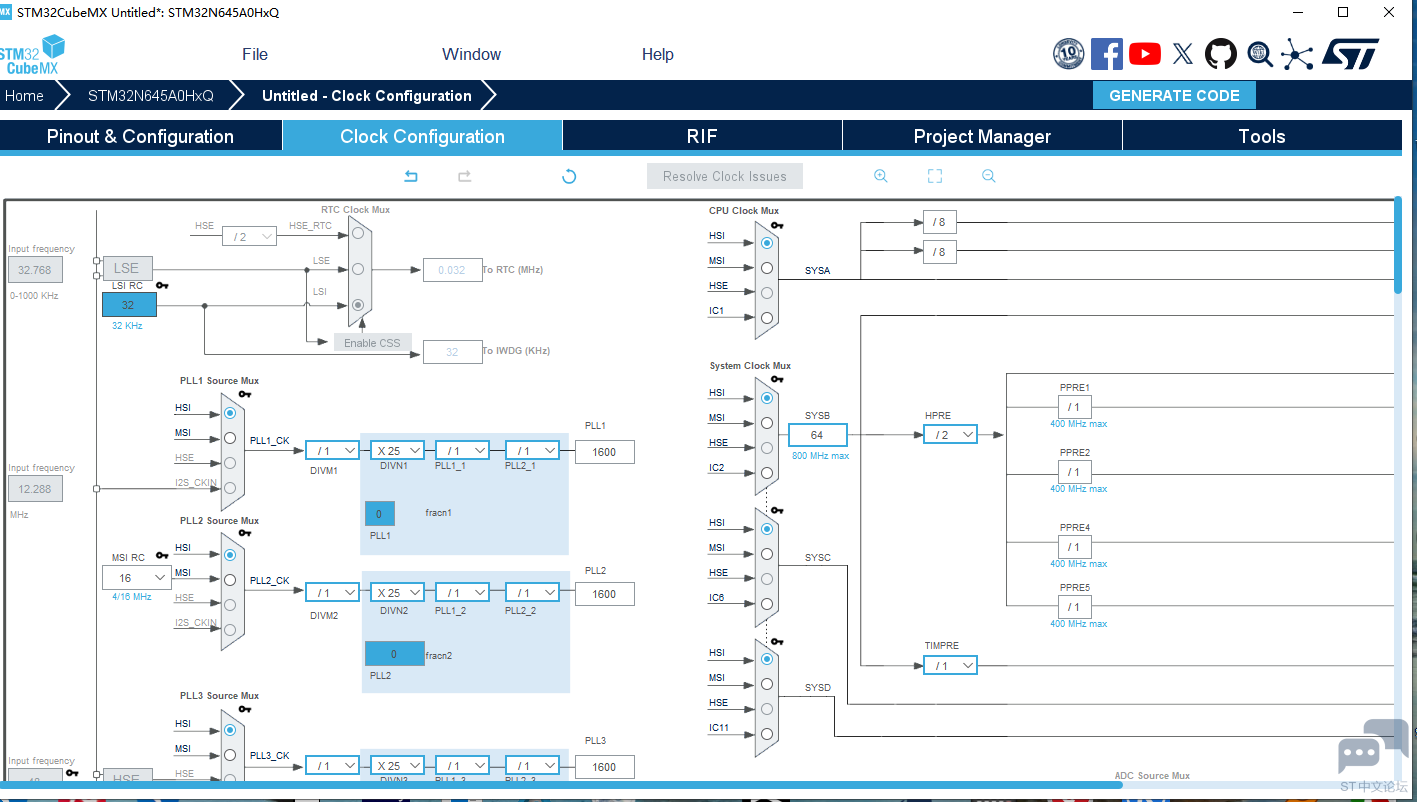The width and height of the screenshot is (1417, 802).
Task: Zoom out of the clock diagram
Action: click(x=989, y=176)
